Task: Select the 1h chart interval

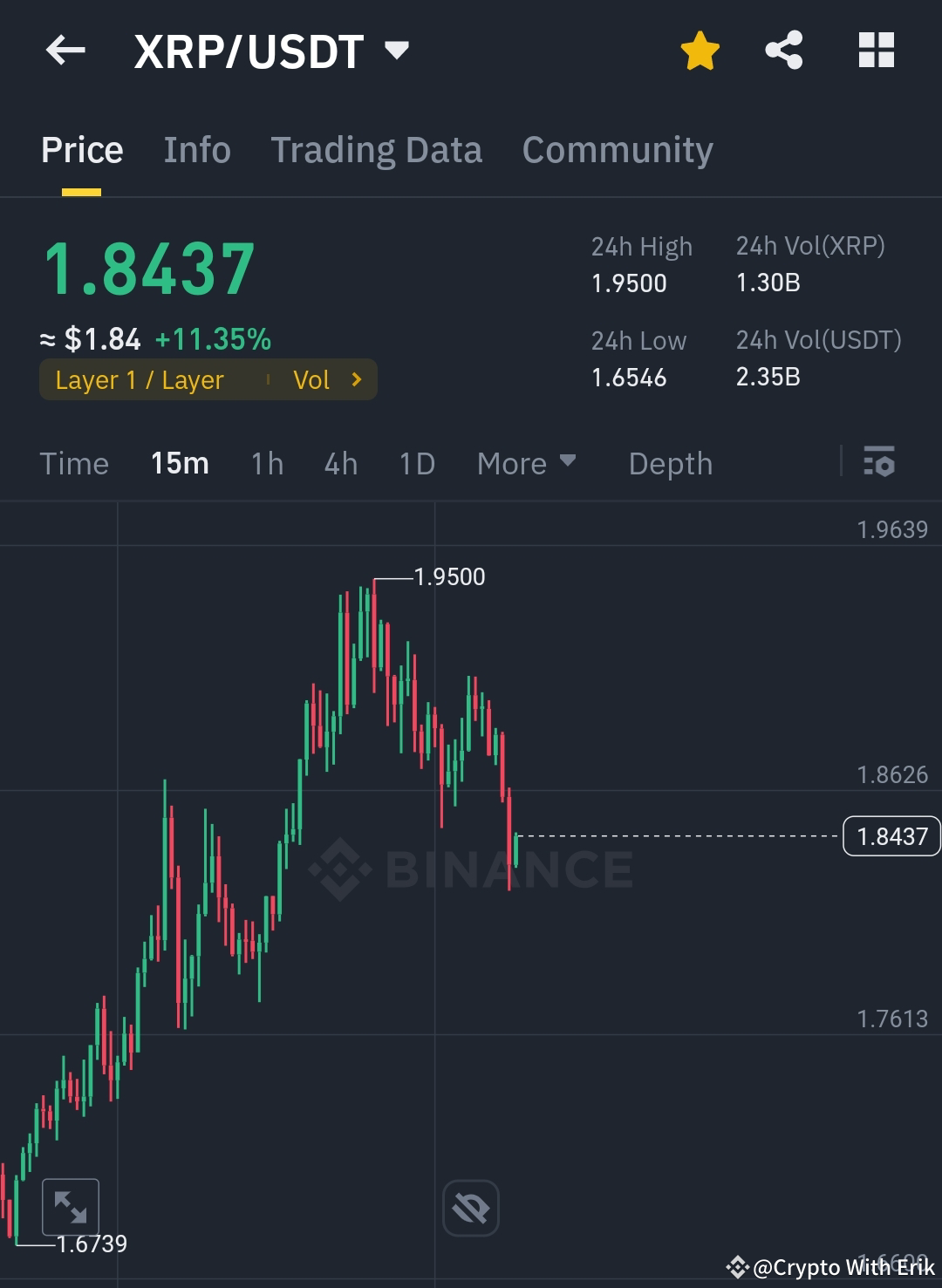Action: click(x=266, y=463)
